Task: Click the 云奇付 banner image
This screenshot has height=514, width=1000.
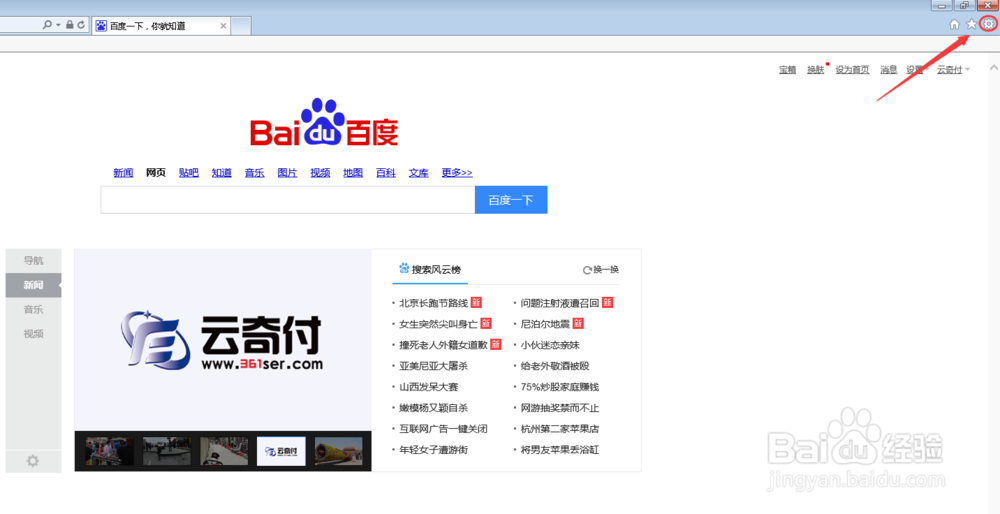Action: coord(223,340)
